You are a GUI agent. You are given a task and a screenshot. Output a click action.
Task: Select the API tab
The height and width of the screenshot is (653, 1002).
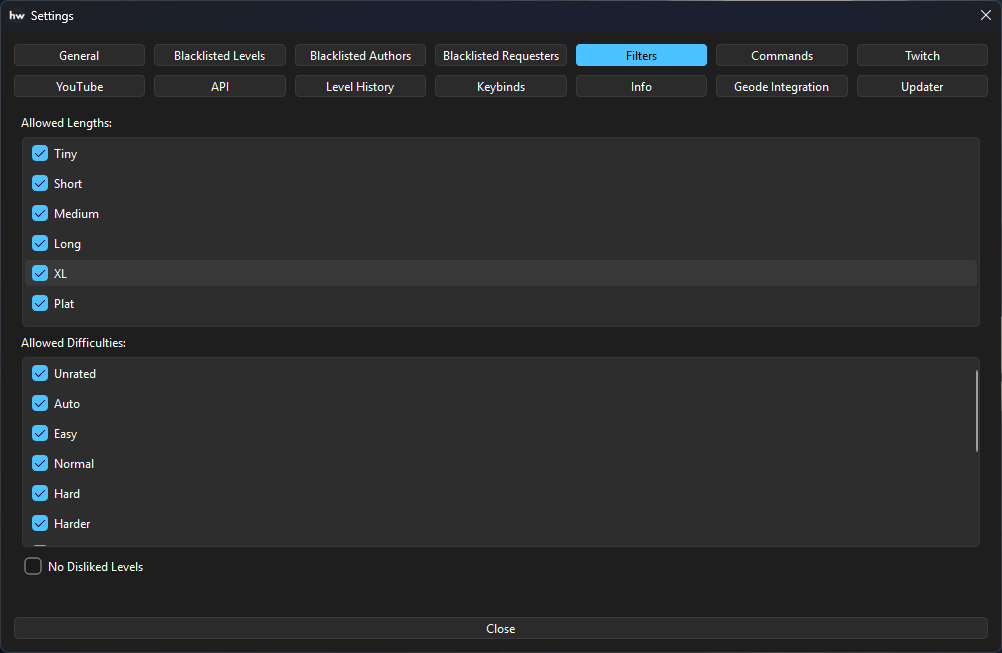tap(220, 86)
